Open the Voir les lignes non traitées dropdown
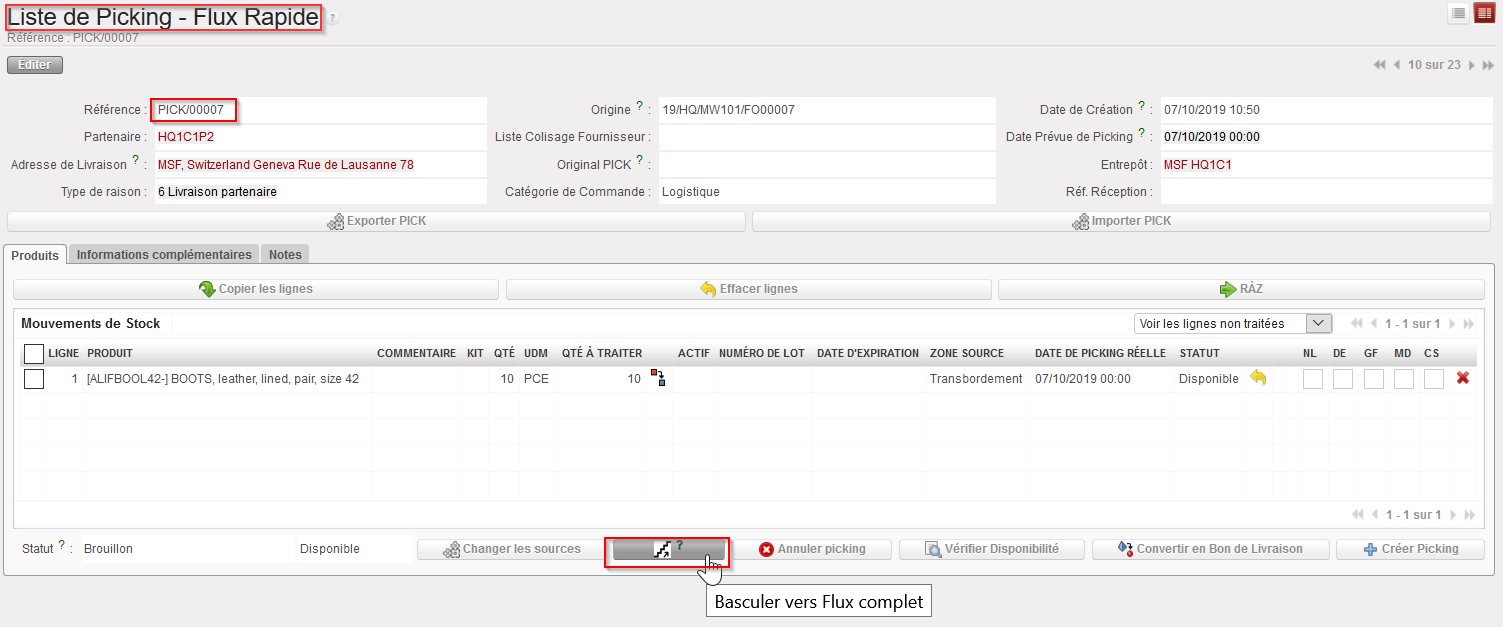The image size is (1503, 627). 1233,323
